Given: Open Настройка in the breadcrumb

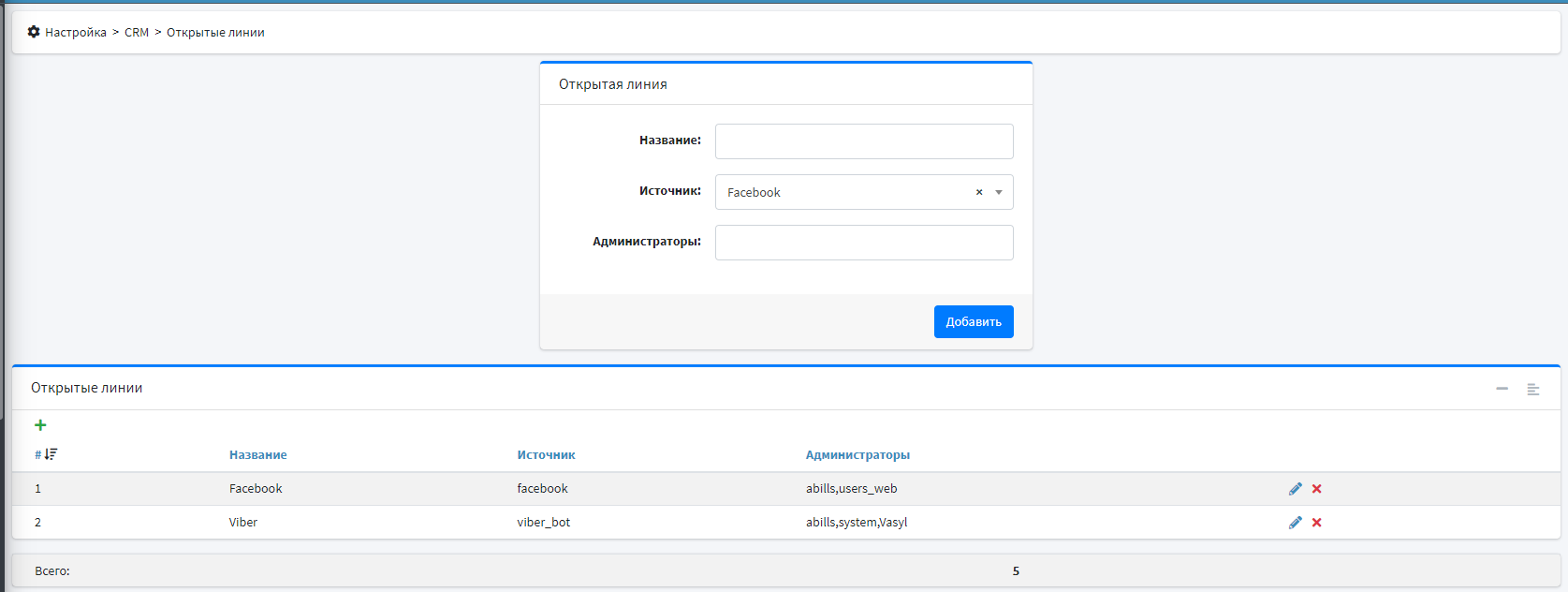Looking at the screenshot, I should (76, 32).
